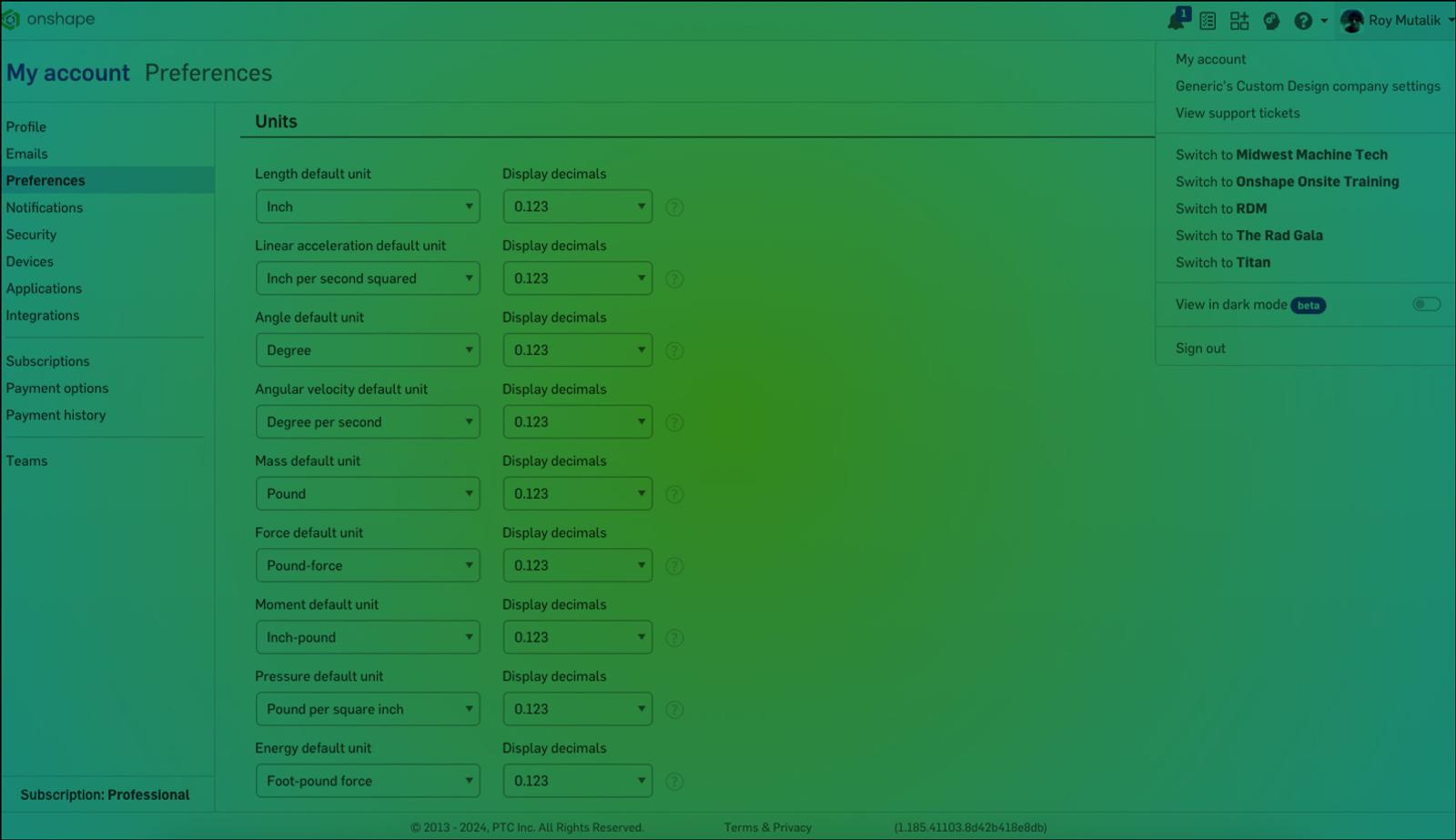Screen dimensions: 1456x840
Task: Click help icon beside Length display decimals
Action: pos(674,207)
